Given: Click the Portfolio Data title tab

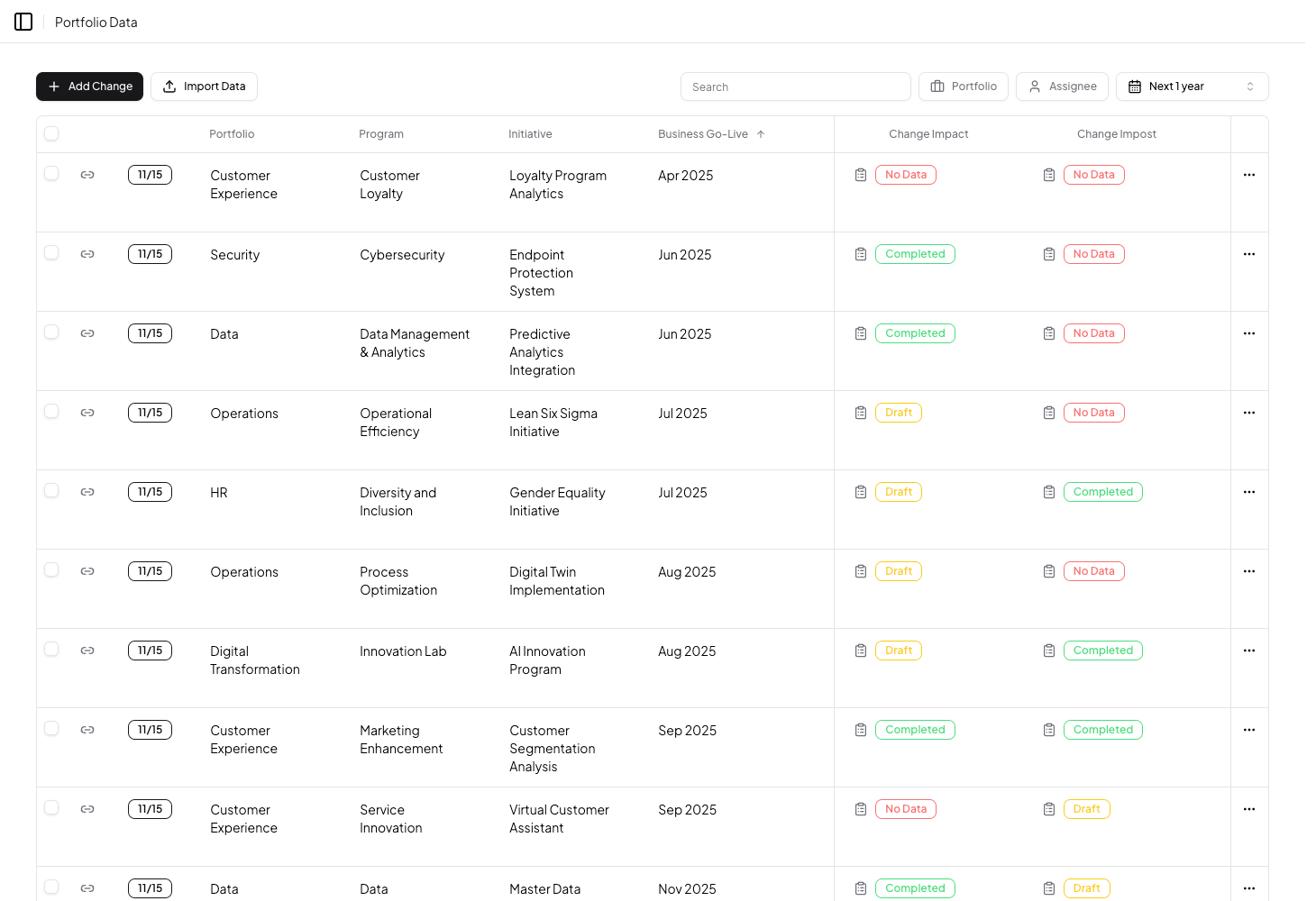Looking at the screenshot, I should 96,22.
